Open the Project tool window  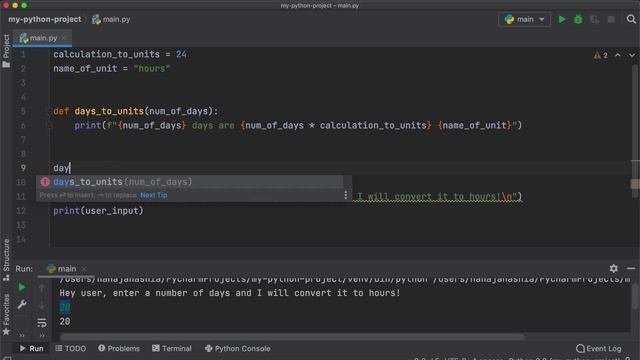coord(6,50)
